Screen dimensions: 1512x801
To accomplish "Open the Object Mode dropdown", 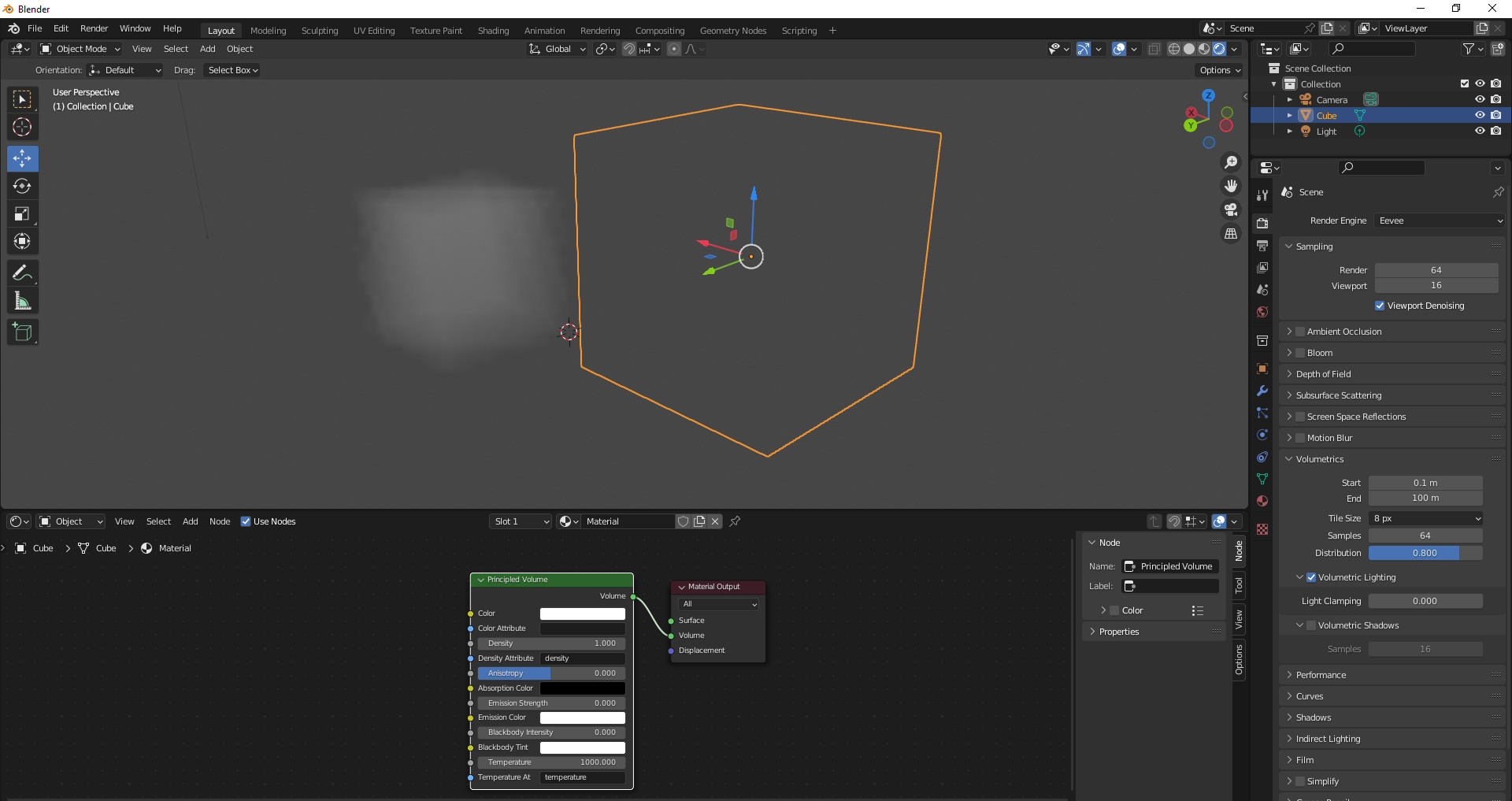I will (x=81, y=49).
